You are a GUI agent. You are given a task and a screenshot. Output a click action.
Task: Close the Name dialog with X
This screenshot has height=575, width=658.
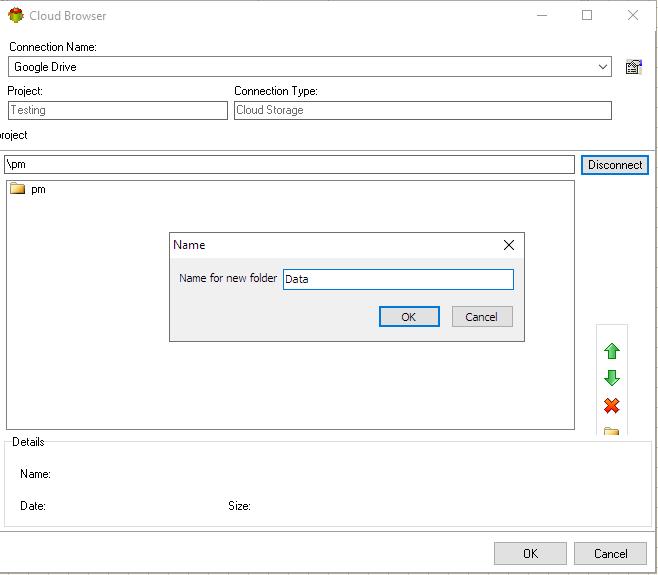[509, 245]
